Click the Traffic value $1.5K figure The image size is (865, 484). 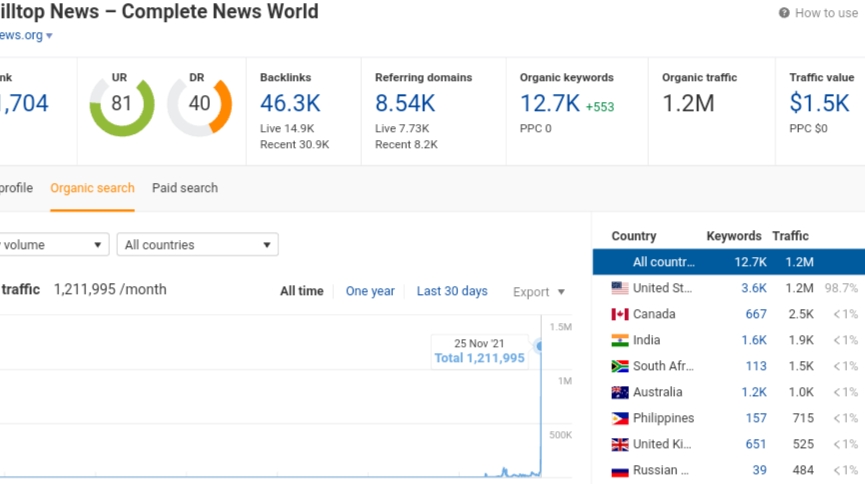pyautogui.click(x=819, y=103)
